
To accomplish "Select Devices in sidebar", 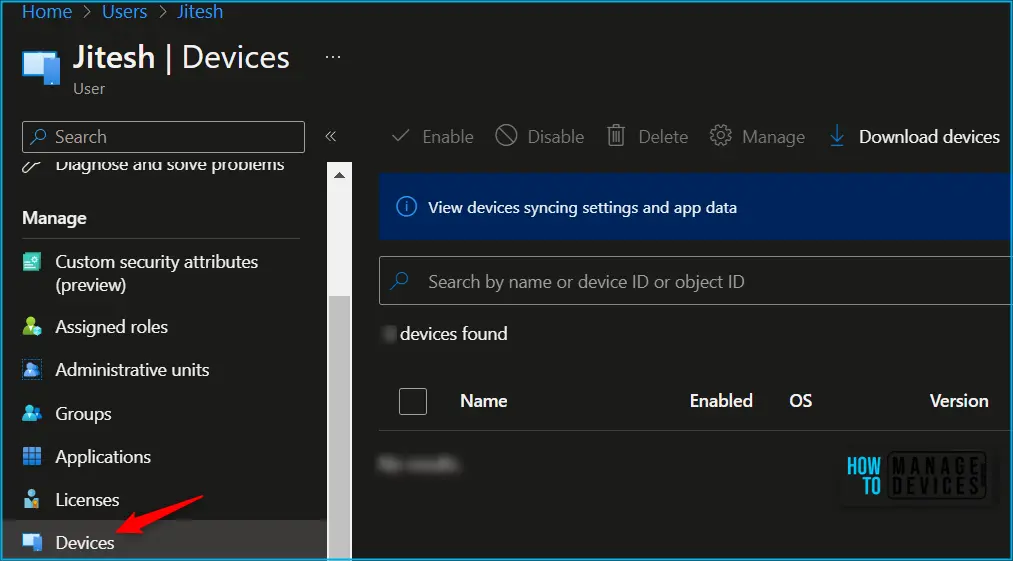I will [85, 542].
